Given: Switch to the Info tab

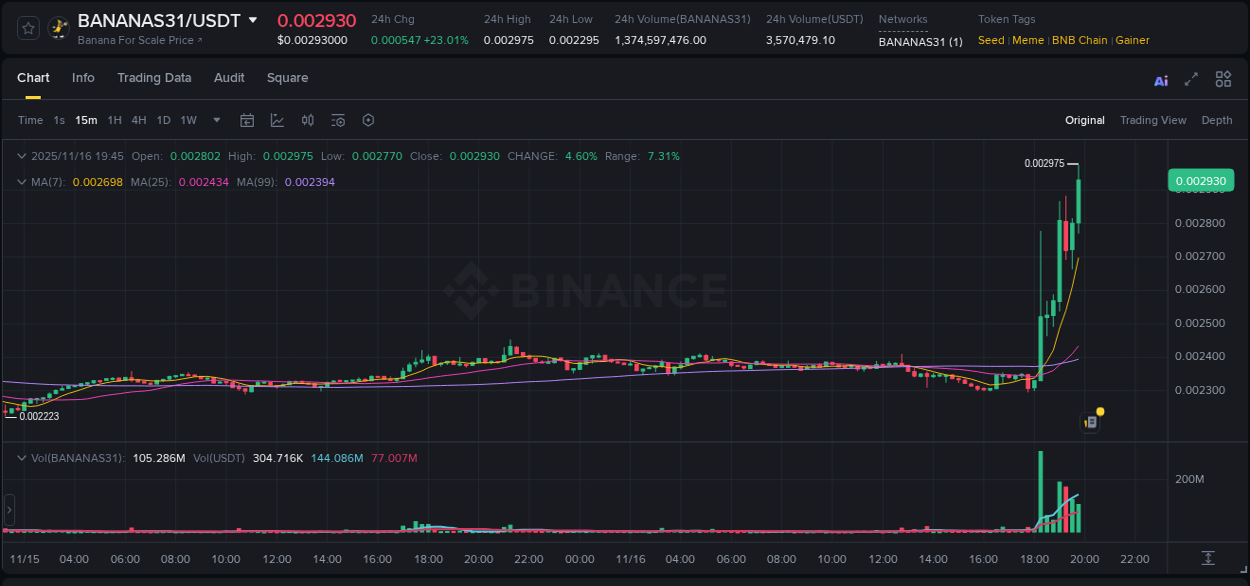Looking at the screenshot, I should click(83, 78).
